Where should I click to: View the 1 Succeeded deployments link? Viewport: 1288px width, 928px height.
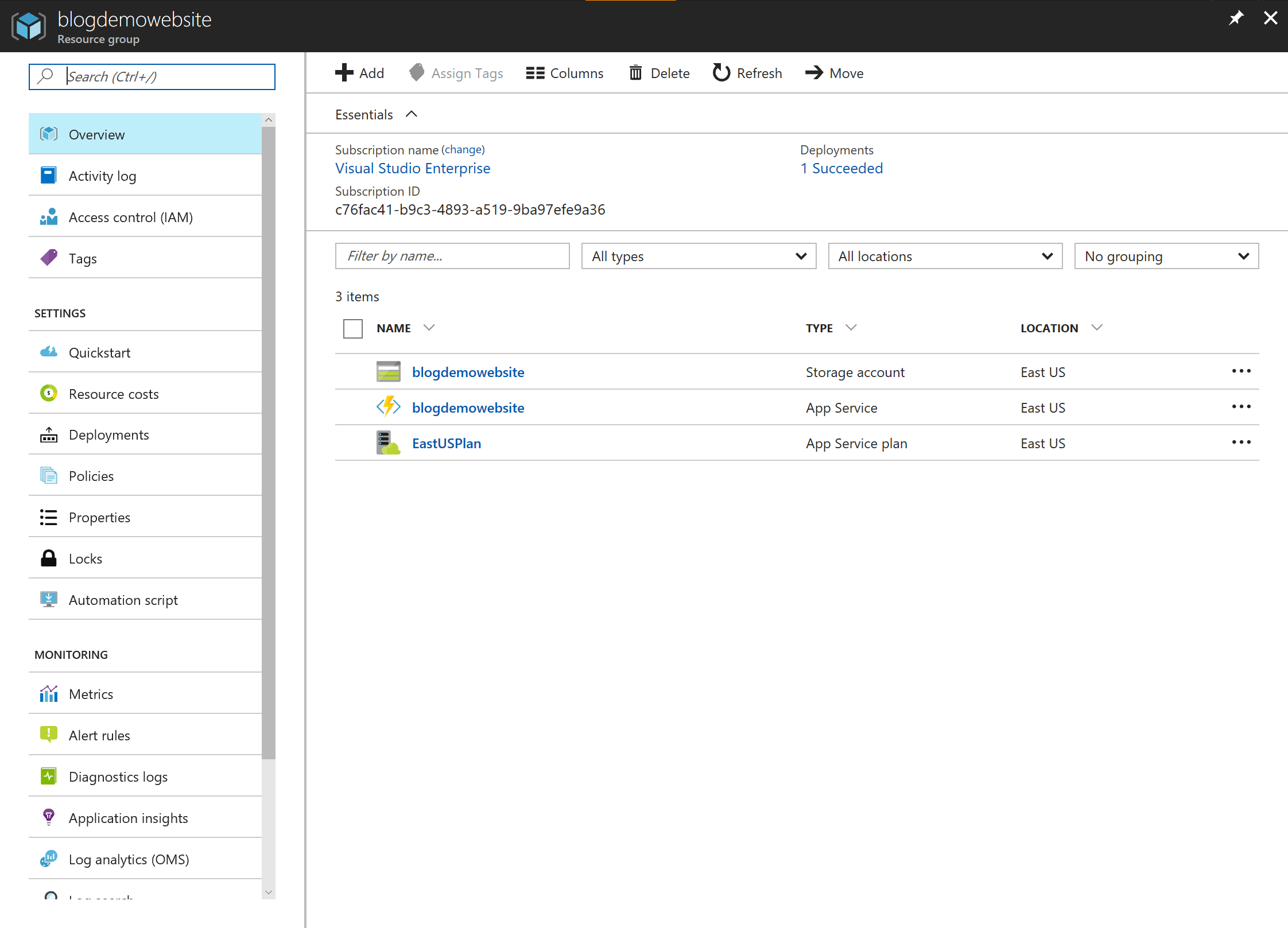(x=841, y=168)
